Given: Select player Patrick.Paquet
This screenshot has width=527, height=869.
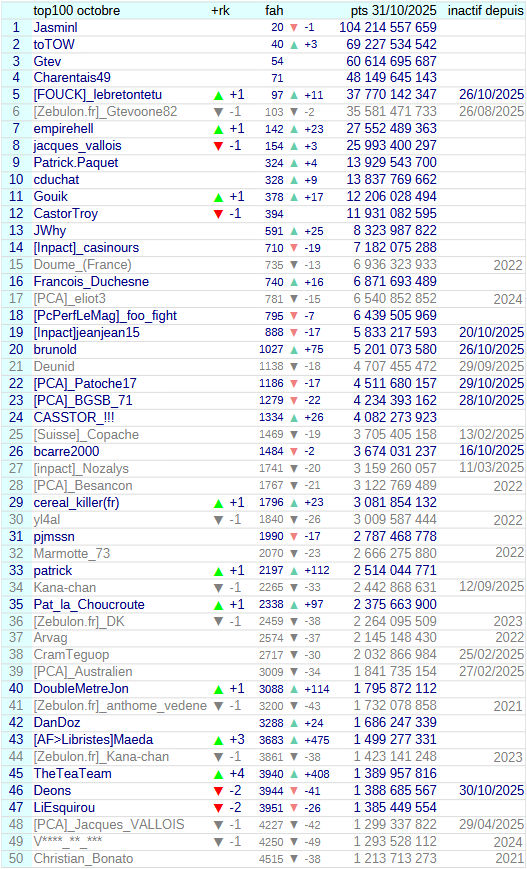Looking at the screenshot, I should (76, 162).
